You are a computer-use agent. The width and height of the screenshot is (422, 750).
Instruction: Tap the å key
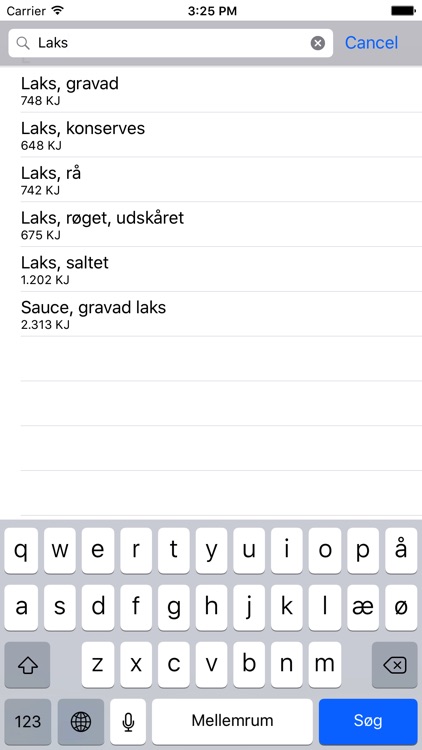pos(401,551)
